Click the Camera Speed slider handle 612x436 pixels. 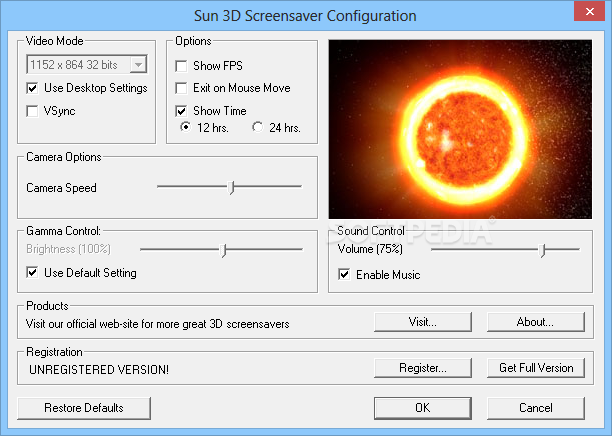coord(231,187)
